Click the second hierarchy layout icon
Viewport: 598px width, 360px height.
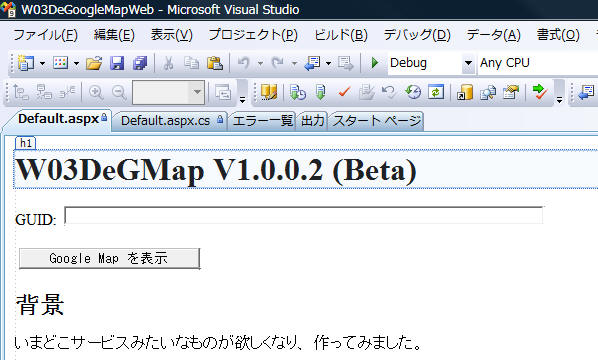click(x=44, y=92)
